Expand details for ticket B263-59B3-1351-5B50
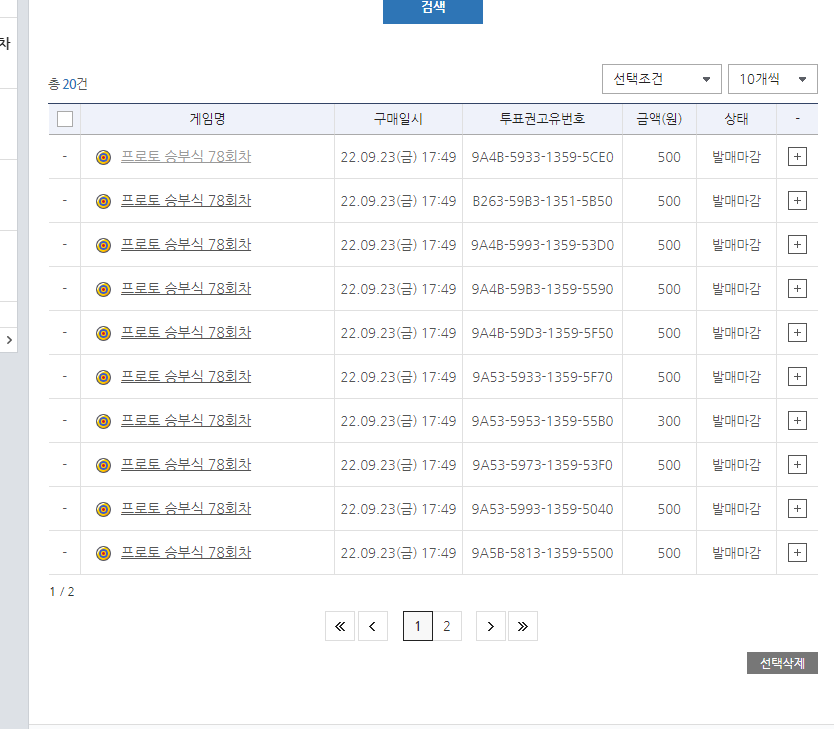Viewport: 834px width, 729px height. tap(797, 201)
